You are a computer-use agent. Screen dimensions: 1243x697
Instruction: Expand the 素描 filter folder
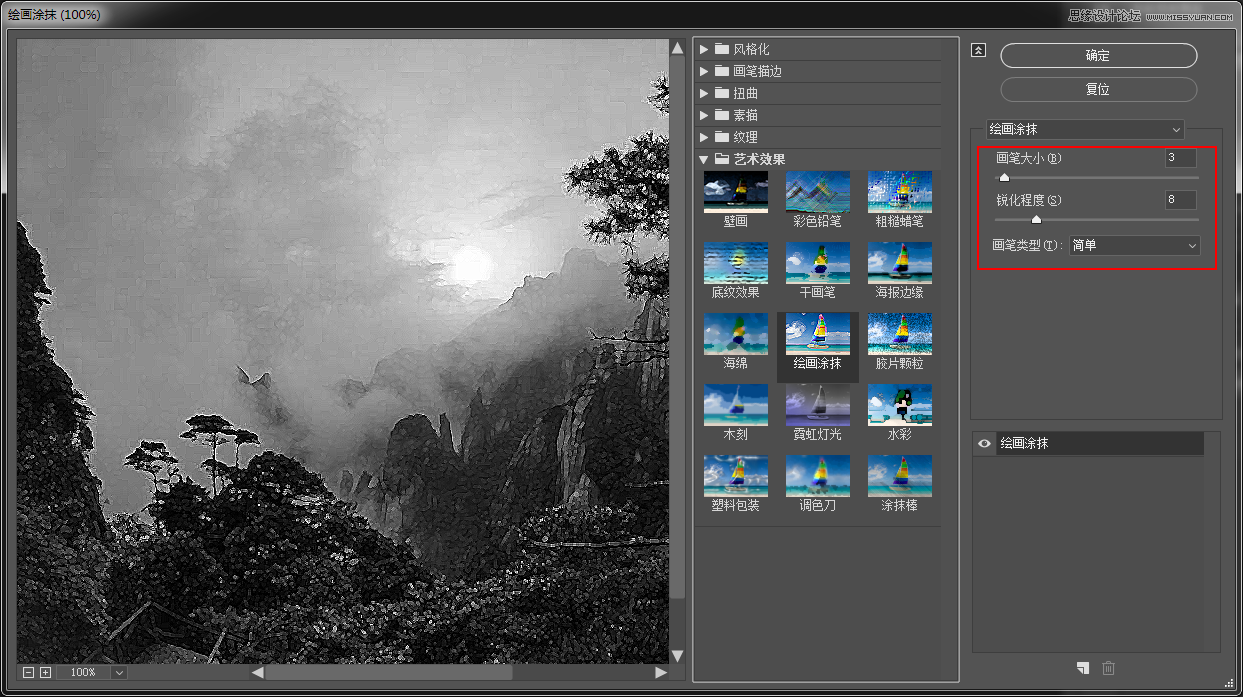point(704,115)
